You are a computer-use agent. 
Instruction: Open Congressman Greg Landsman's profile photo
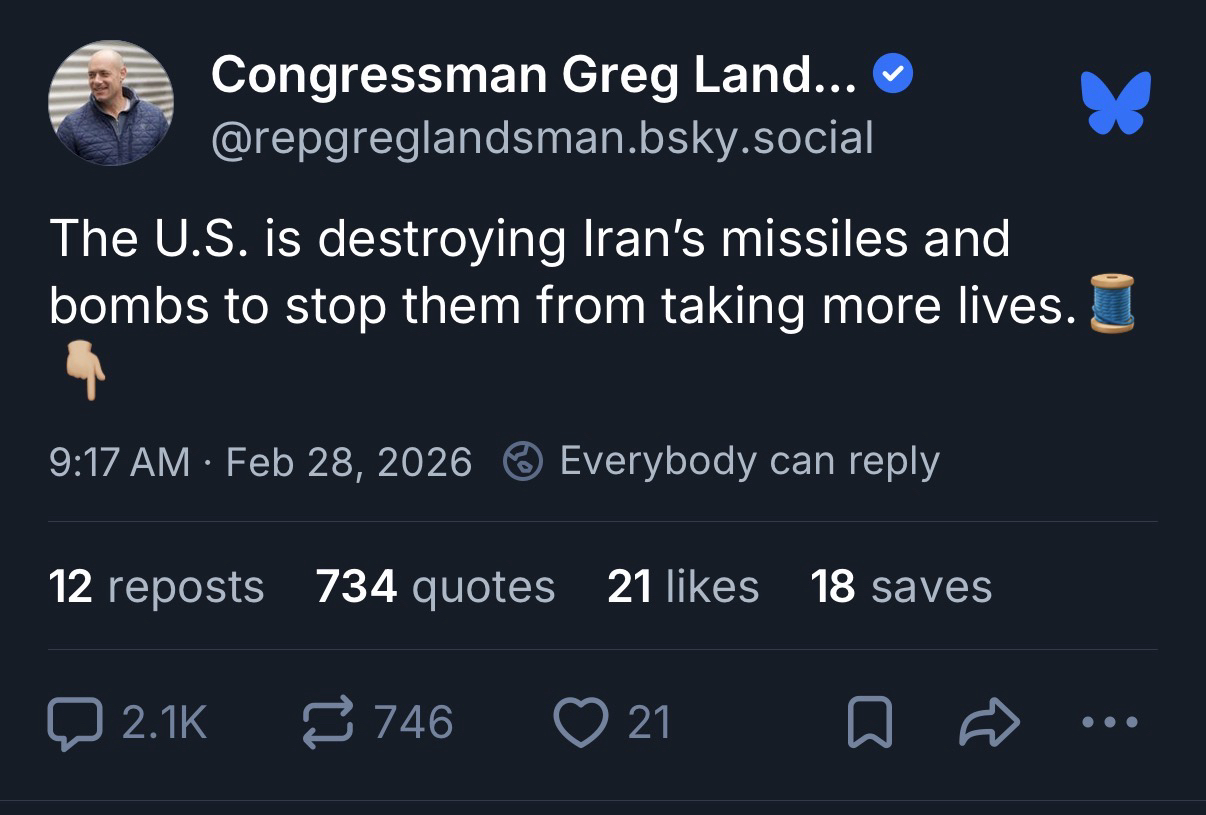(x=110, y=103)
